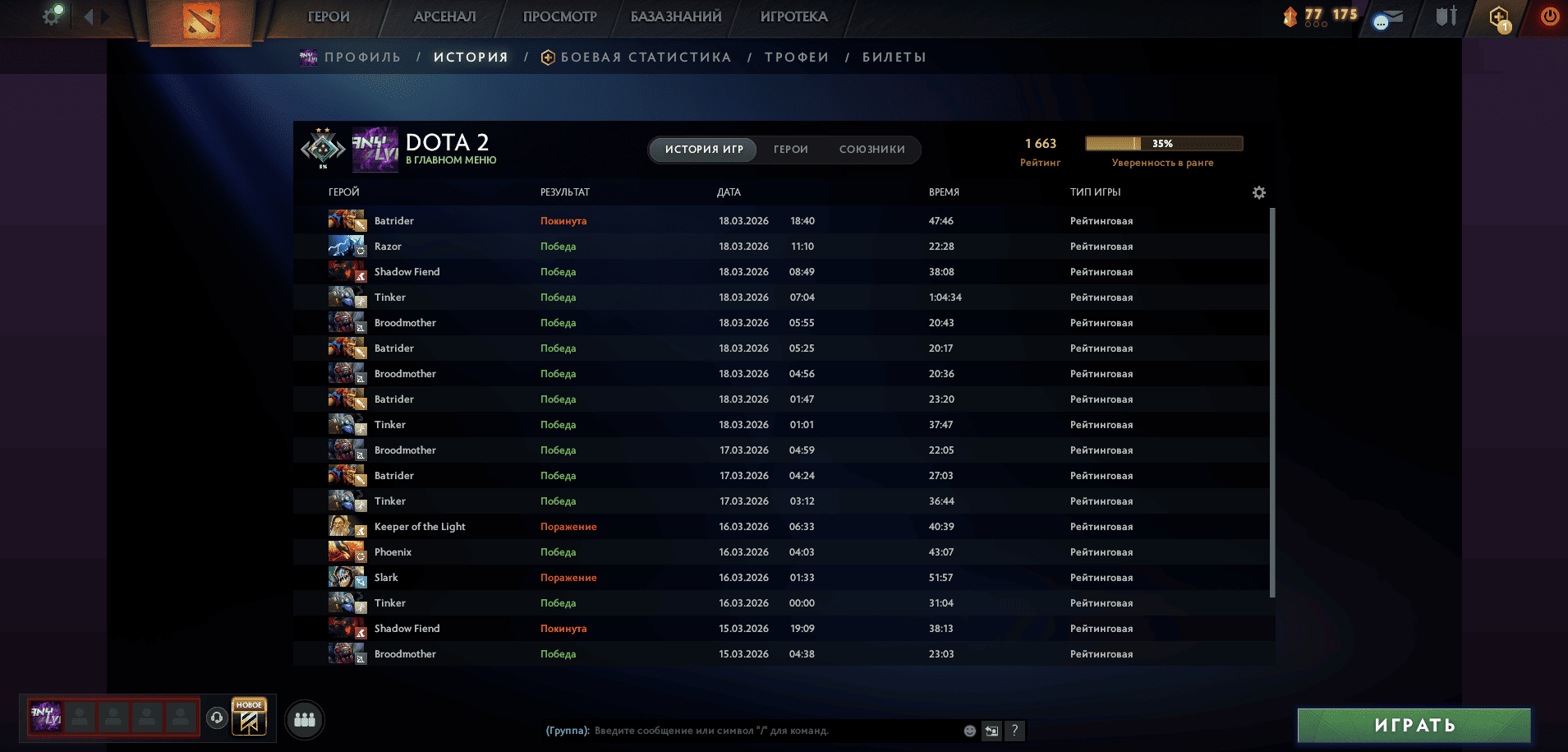Open the settings gear in the top-left corner
Viewport: 1568px width, 752px height.
click(51, 16)
